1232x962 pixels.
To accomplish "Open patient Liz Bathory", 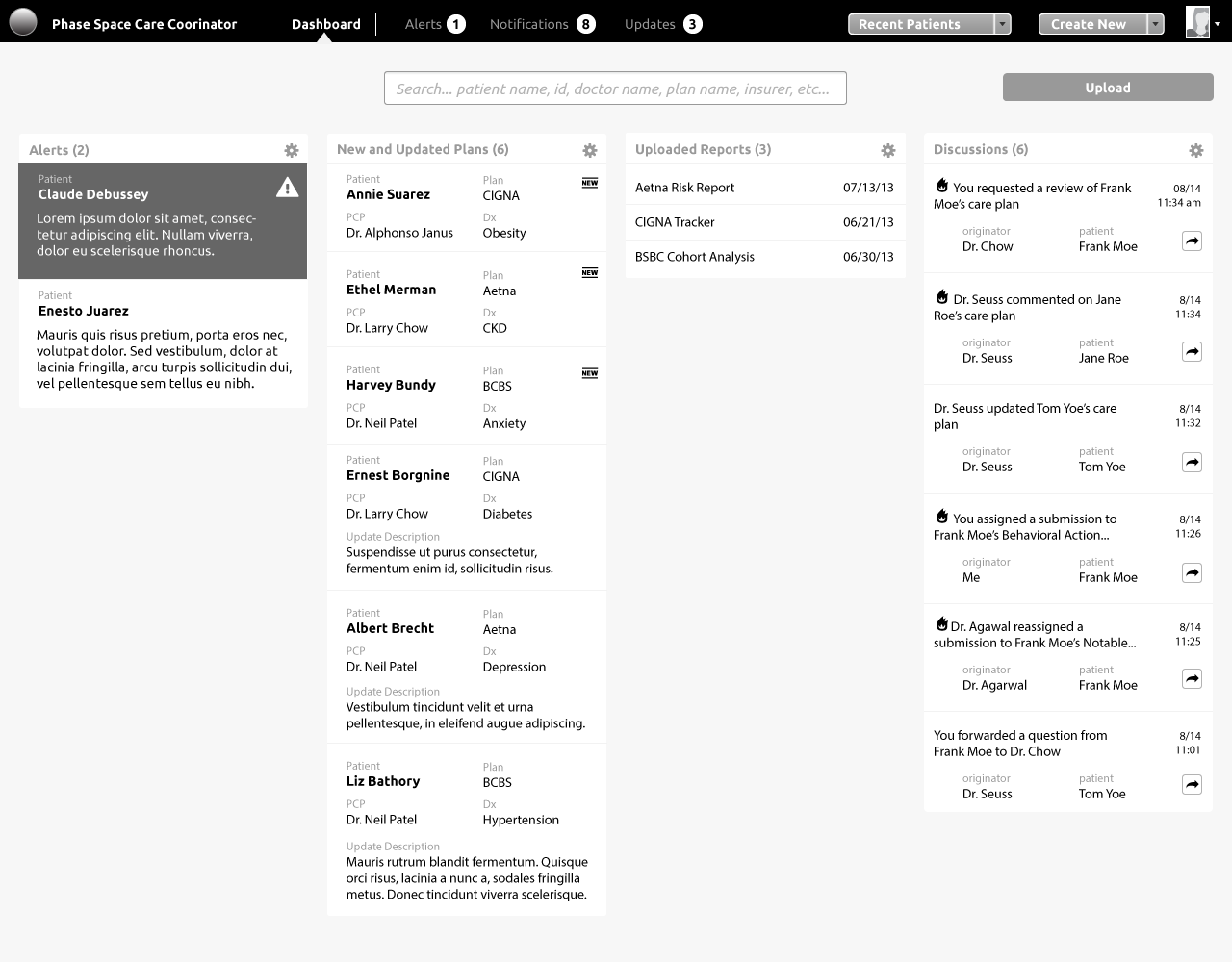I will click(383, 781).
